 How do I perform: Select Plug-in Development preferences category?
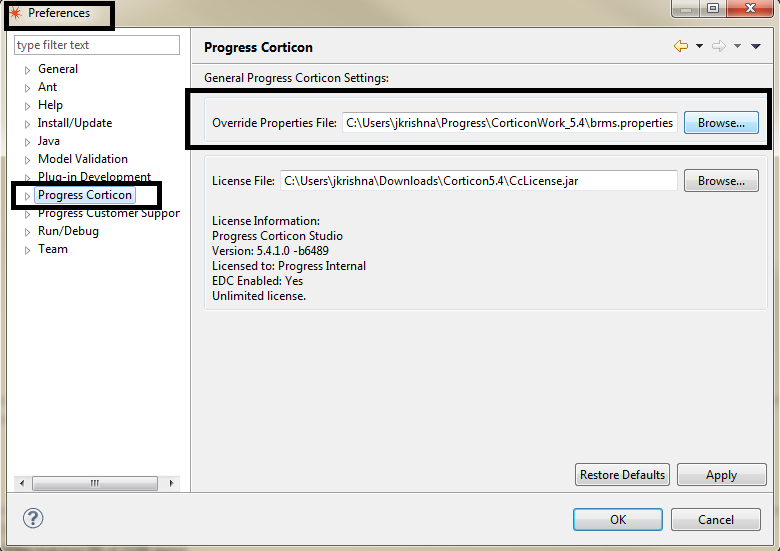(94, 177)
